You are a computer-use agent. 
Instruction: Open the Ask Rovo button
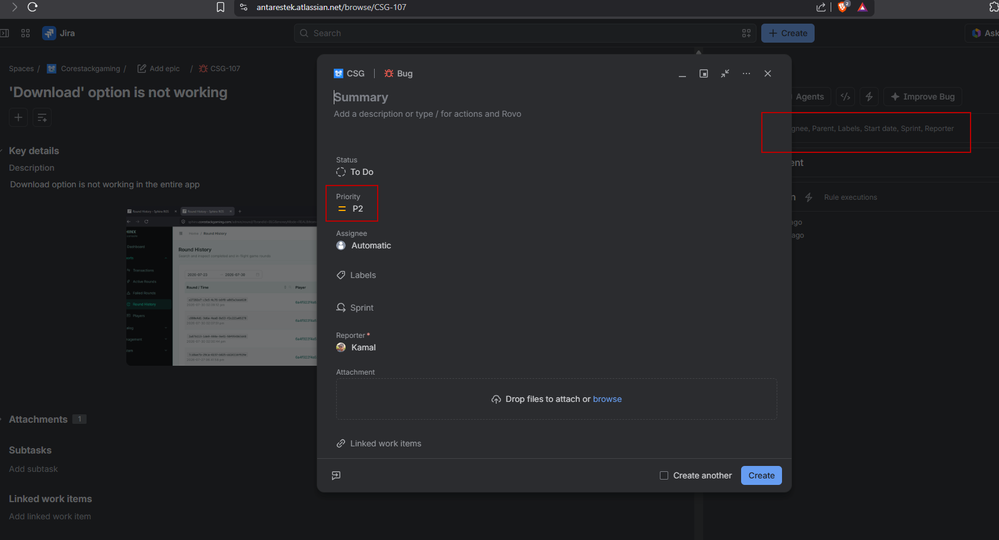tap(984, 33)
